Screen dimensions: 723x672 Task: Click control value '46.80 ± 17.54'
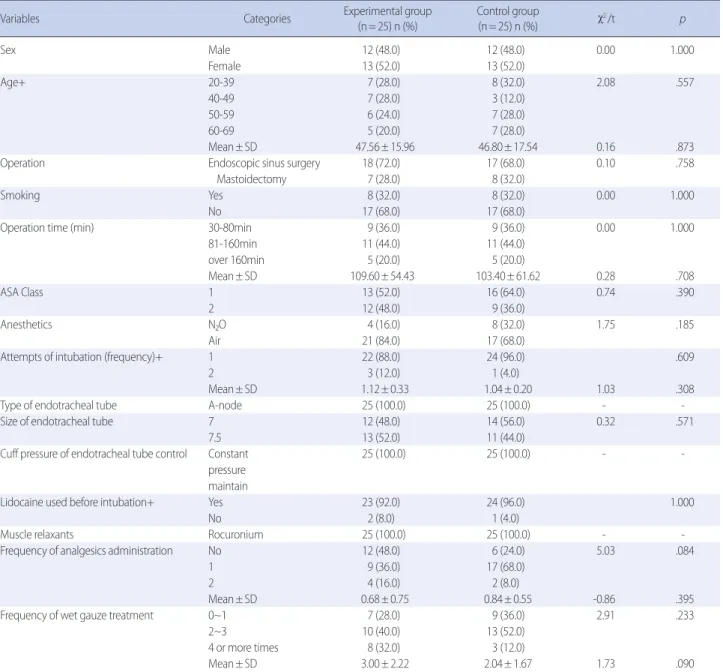[508, 147]
